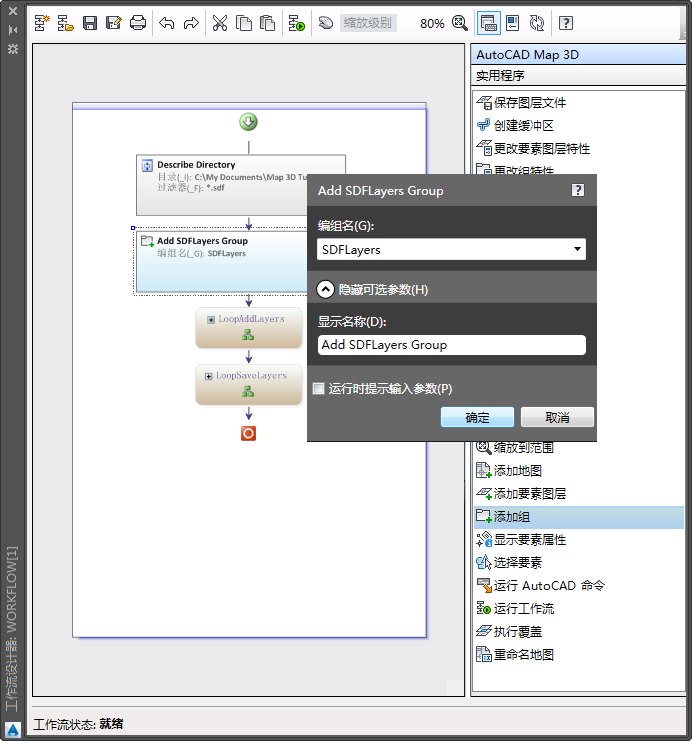Click the Save As icon with pencil
Screen dimensions: 692x741
(x=113, y=23)
